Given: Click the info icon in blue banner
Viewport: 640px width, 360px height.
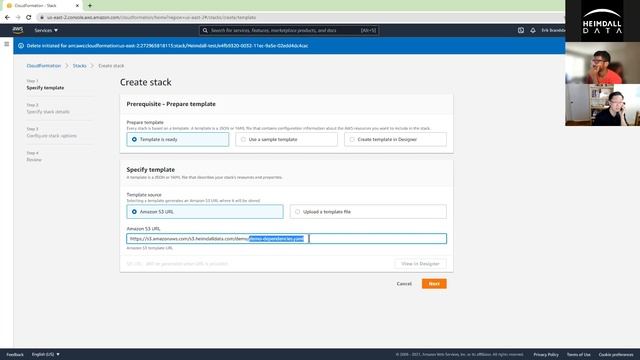Looking at the screenshot, I should pyautogui.click(x=21, y=46).
